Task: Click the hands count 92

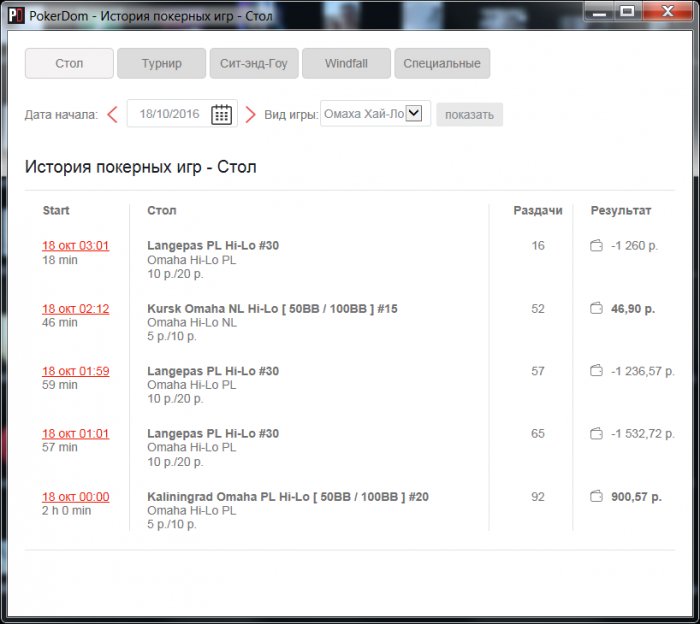Action: pos(538,497)
